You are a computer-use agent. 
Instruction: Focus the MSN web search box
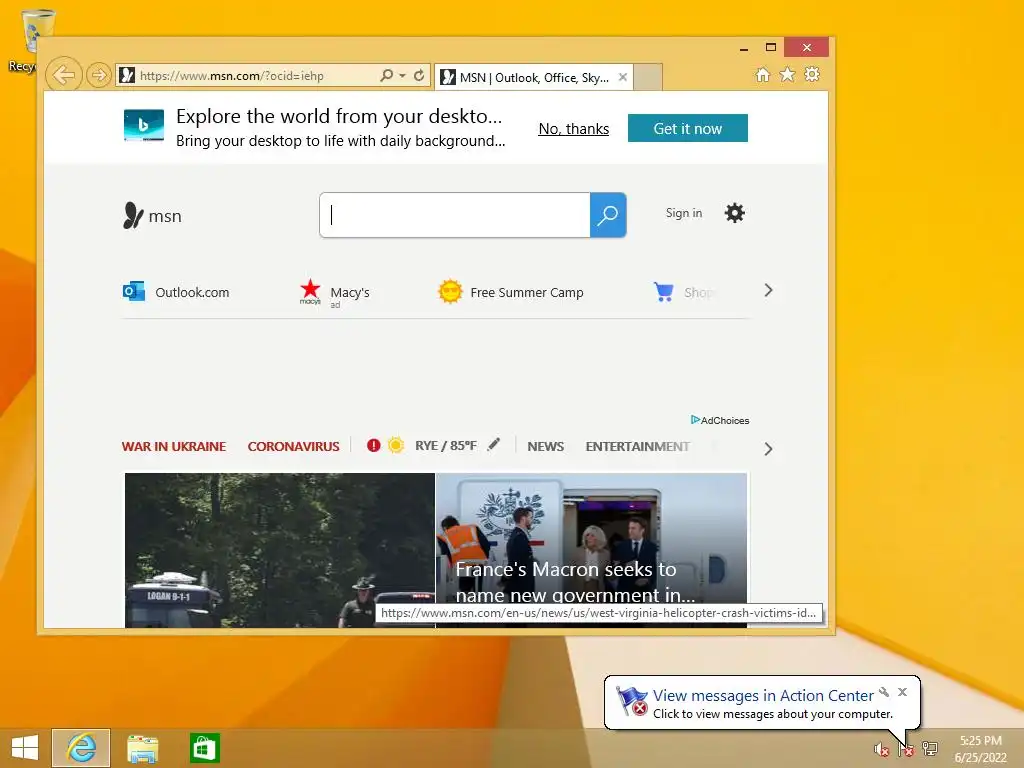click(455, 215)
